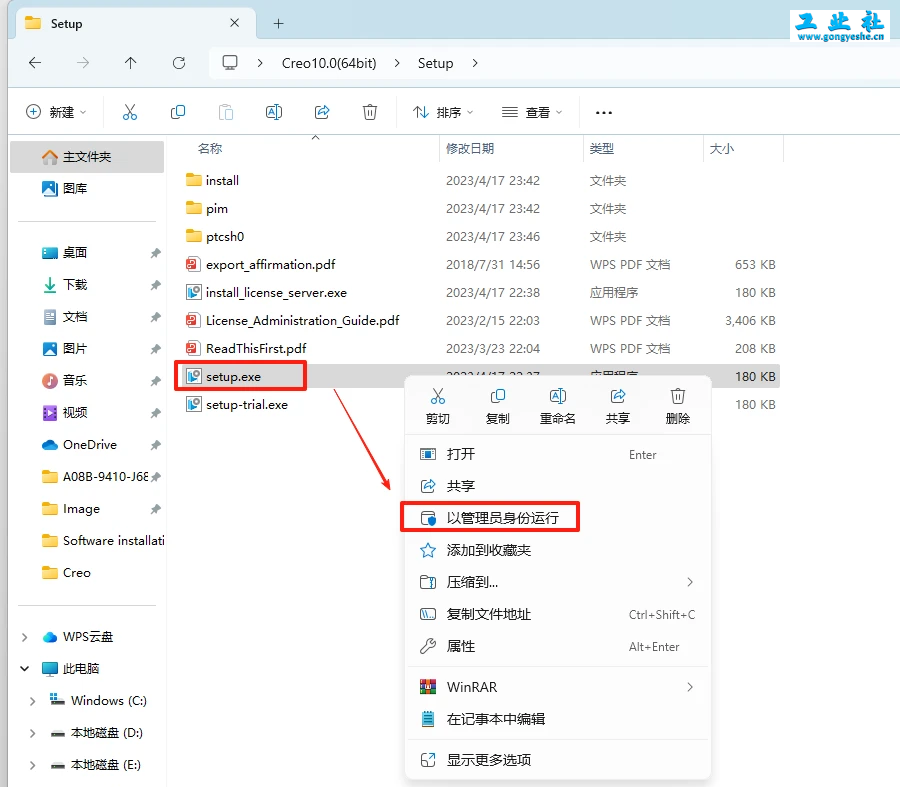Click 删除 in the context menu
This screenshot has height=787, width=900.
point(678,406)
